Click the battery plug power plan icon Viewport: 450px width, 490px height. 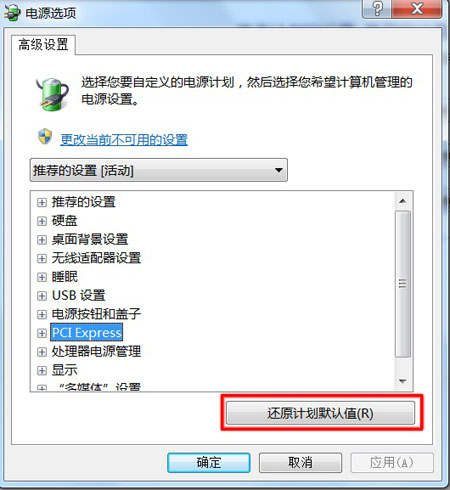(53, 94)
